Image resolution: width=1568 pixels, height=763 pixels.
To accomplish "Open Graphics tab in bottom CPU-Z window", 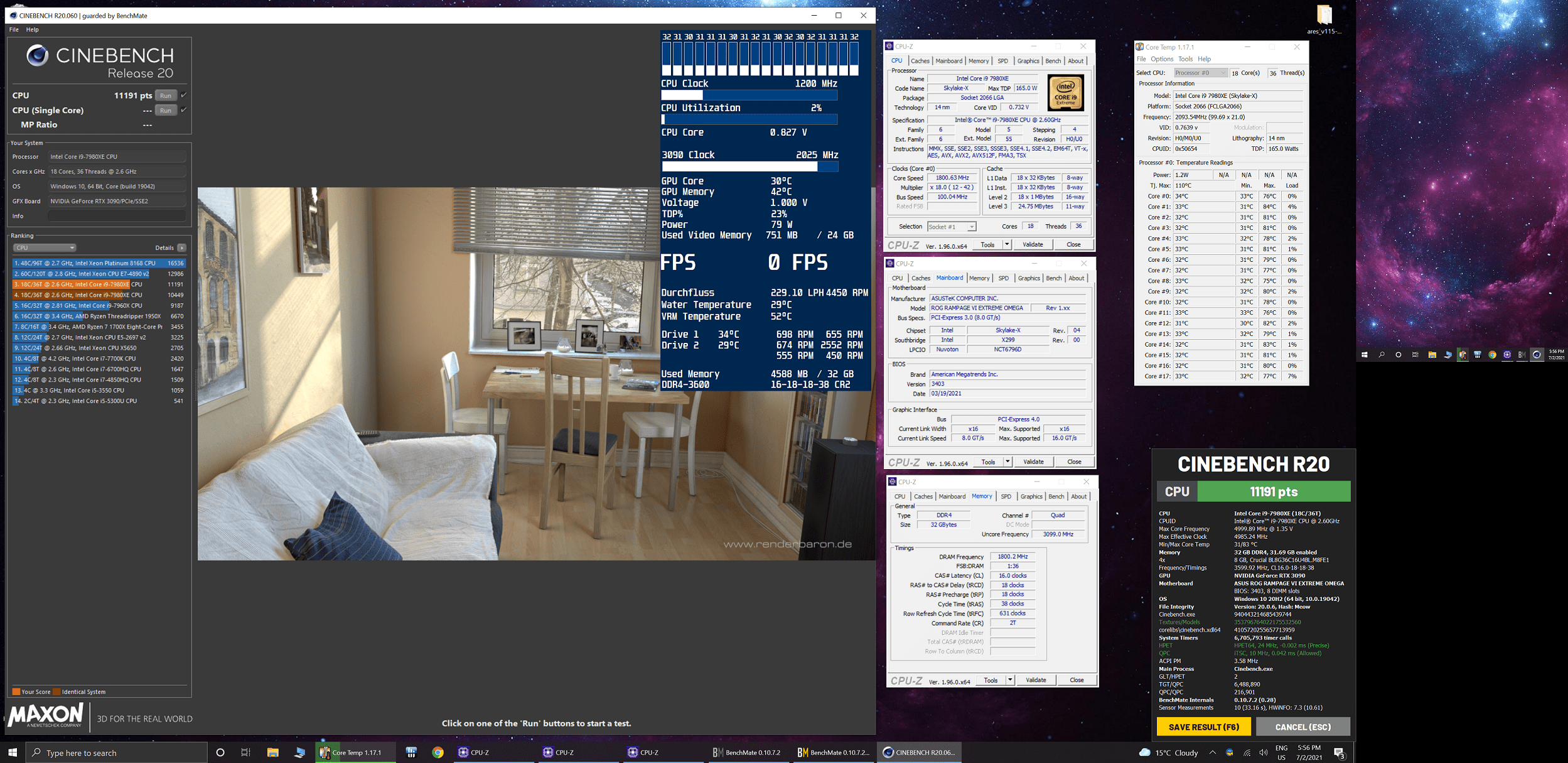I will (1031, 497).
